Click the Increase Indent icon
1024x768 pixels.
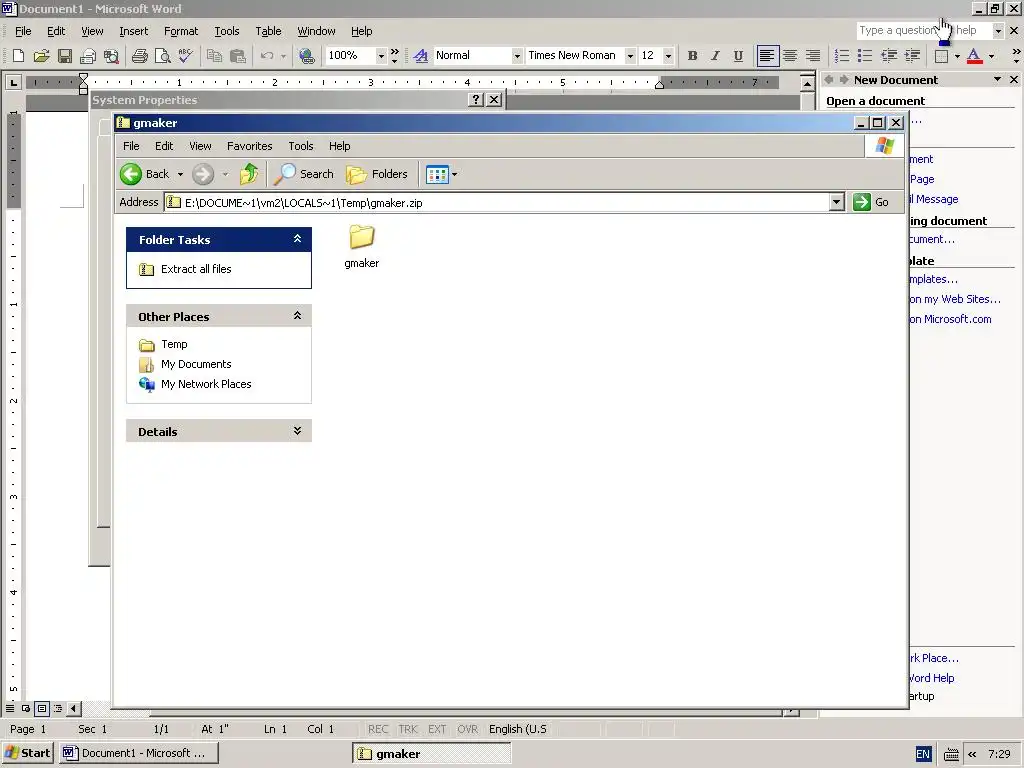click(912, 56)
